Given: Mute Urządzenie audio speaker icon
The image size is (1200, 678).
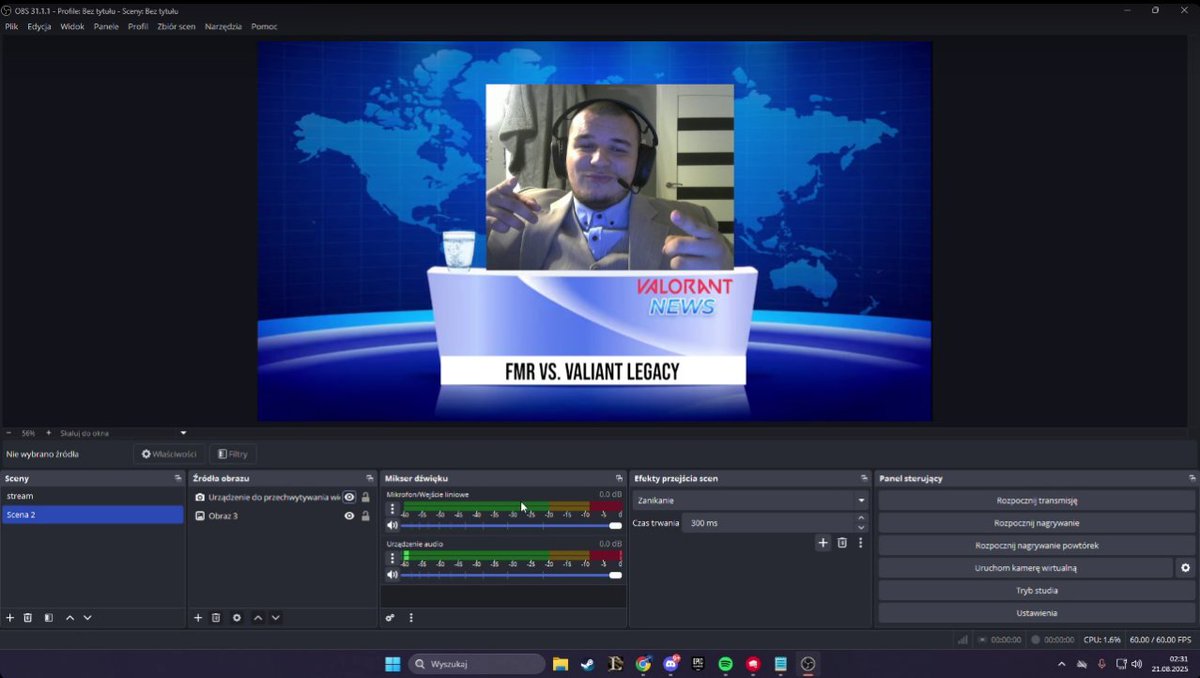Looking at the screenshot, I should click(x=392, y=575).
